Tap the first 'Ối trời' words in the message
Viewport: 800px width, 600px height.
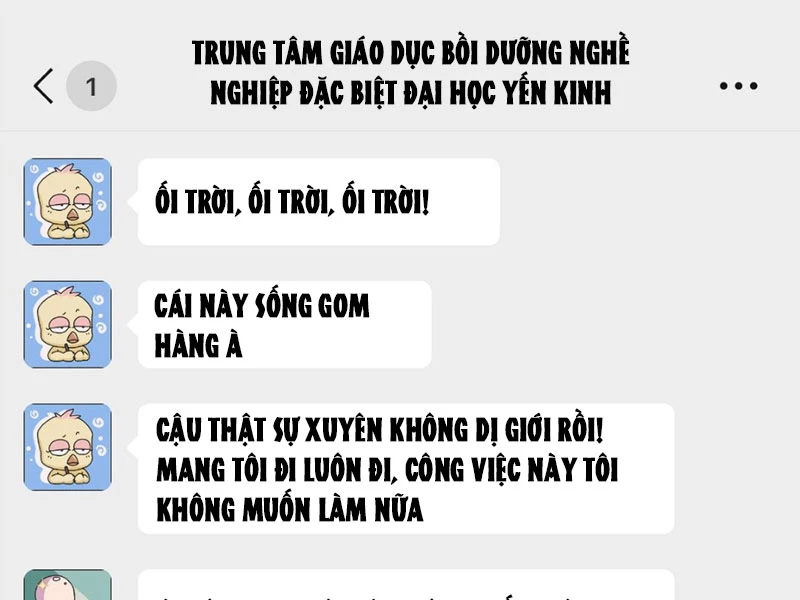197,202
